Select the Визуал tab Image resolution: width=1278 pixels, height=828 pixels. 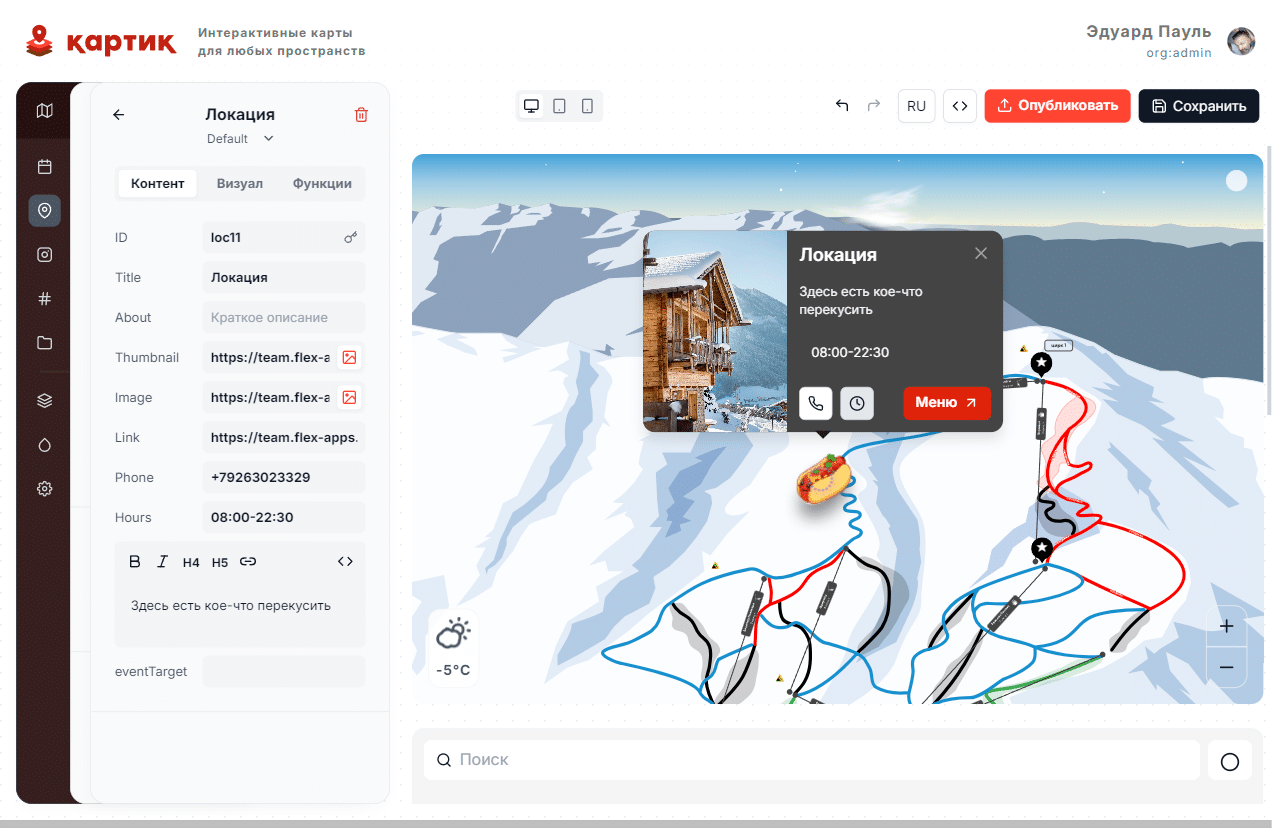click(x=240, y=183)
